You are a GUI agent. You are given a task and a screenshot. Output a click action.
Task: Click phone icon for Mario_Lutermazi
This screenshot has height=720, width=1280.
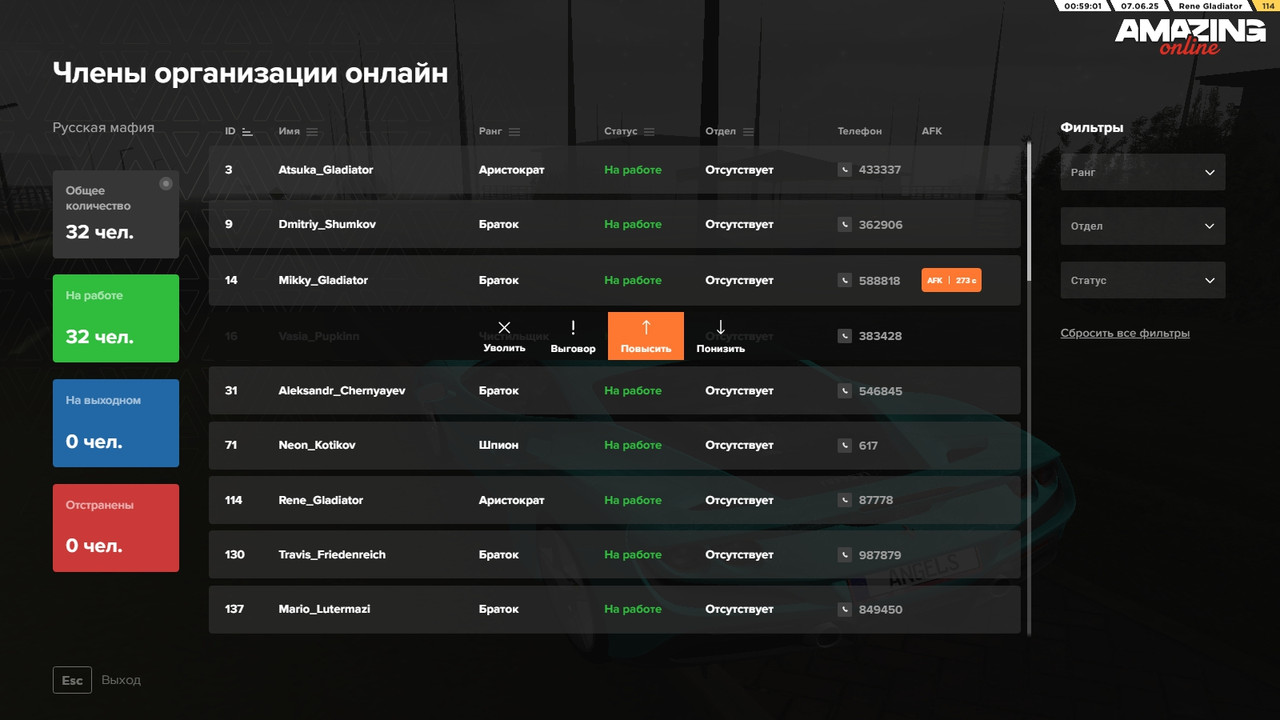pyautogui.click(x=845, y=609)
